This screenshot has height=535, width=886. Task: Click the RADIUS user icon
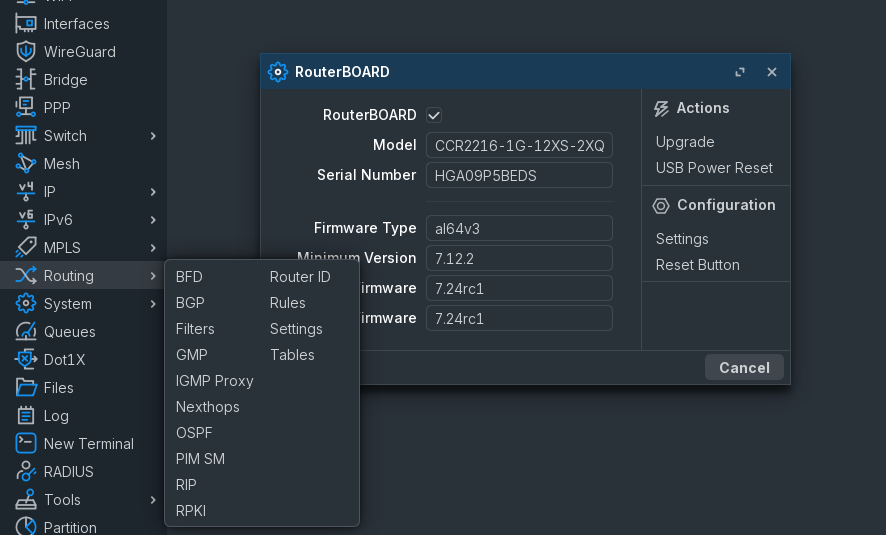click(25, 471)
